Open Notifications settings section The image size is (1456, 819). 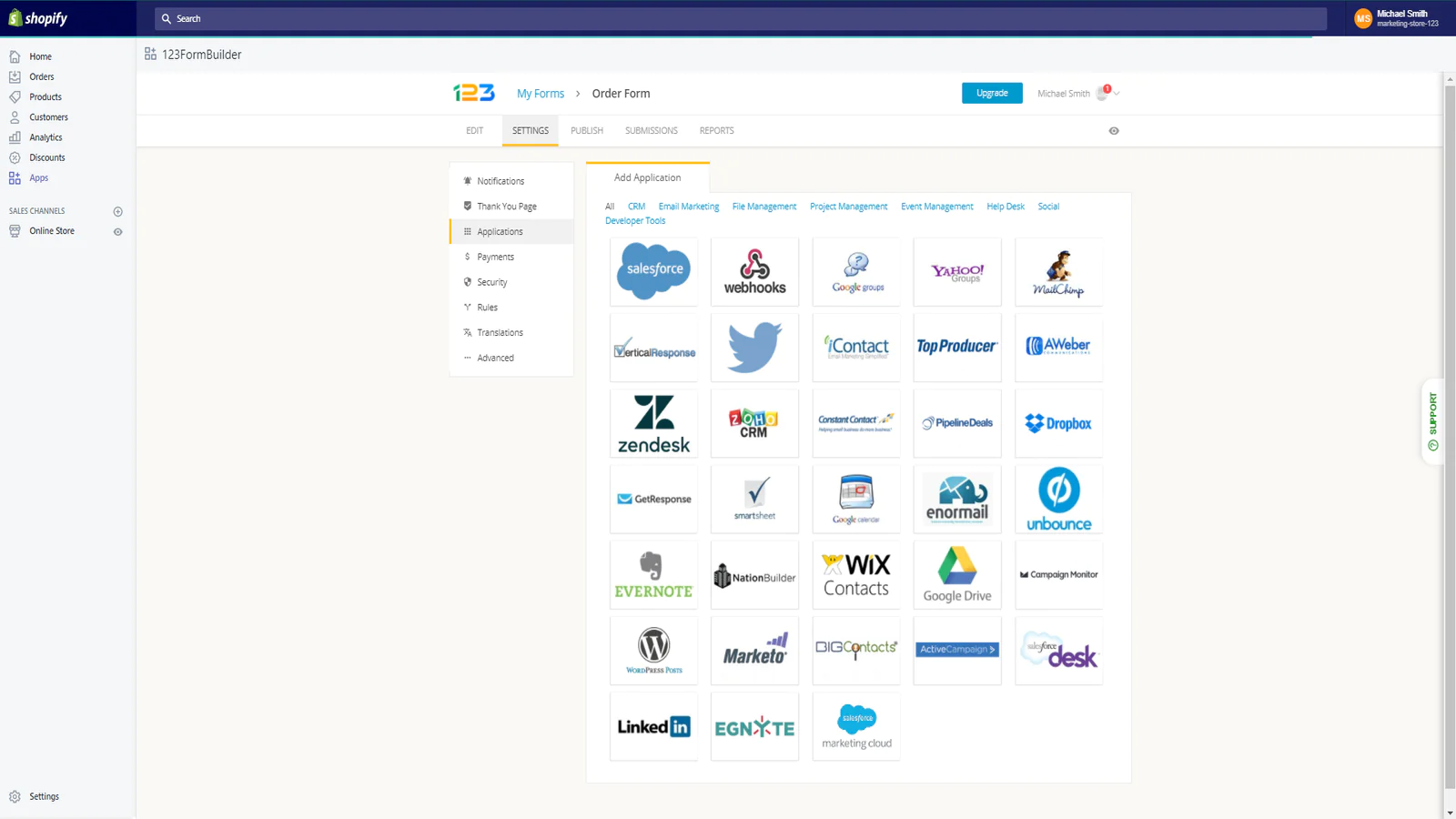[x=511, y=181]
